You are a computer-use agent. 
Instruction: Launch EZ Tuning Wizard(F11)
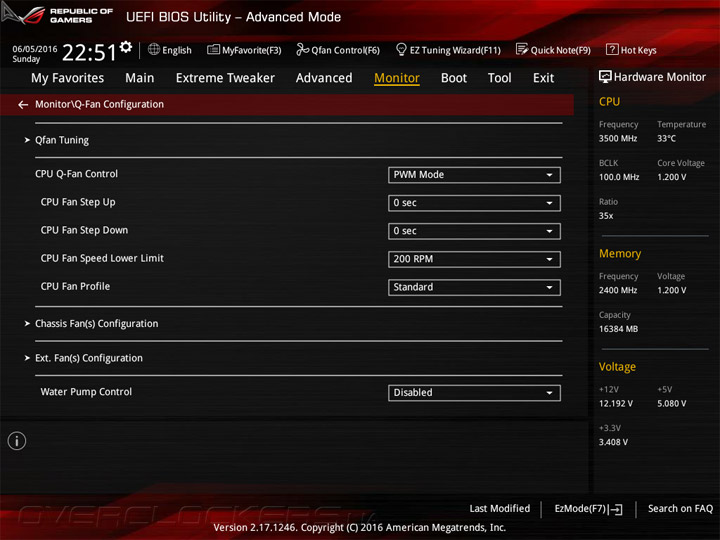click(448, 50)
